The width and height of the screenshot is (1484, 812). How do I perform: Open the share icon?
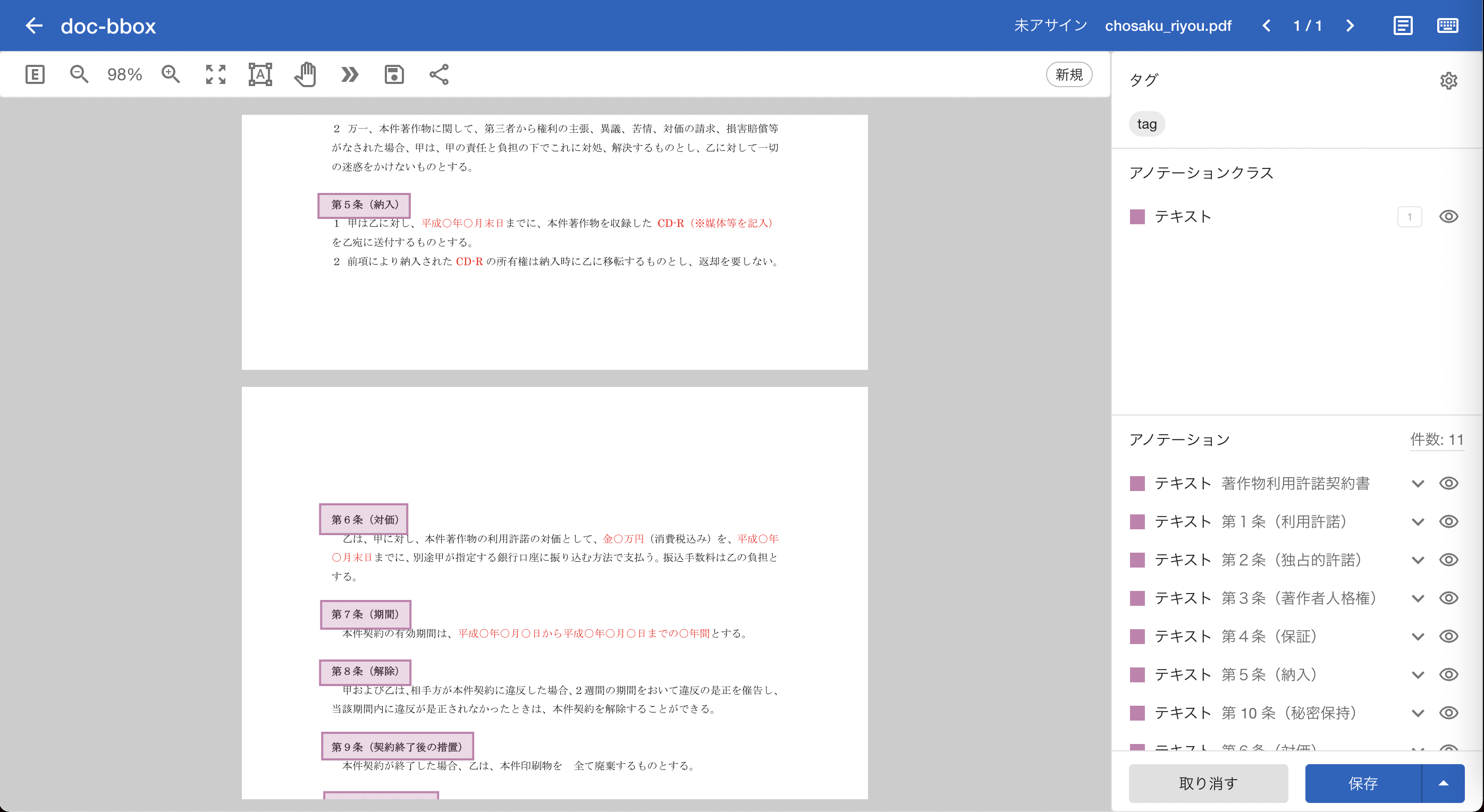click(x=439, y=74)
